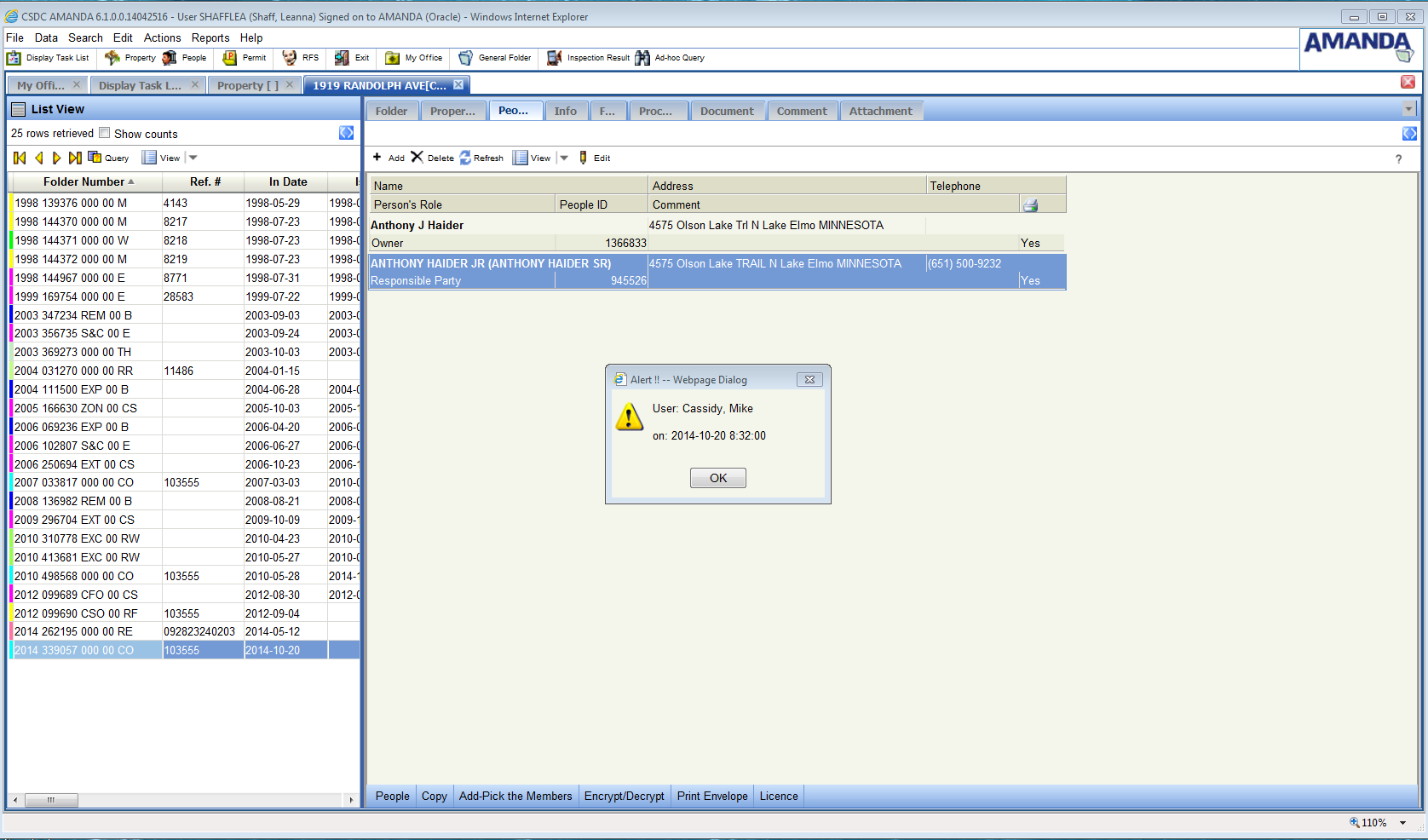The width and height of the screenshot is (1428, 840).
Task: Click the printer icon in table header
Action: 1030,205
